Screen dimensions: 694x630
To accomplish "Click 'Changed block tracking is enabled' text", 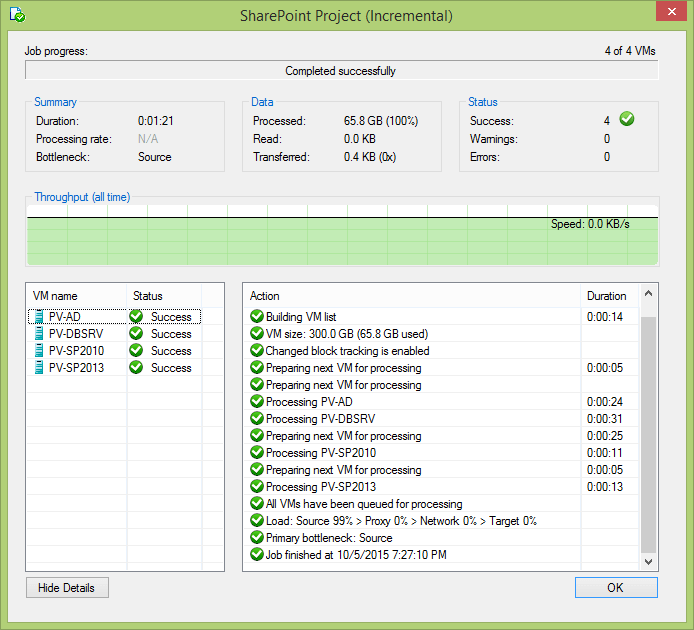I will tap(347, 351).
